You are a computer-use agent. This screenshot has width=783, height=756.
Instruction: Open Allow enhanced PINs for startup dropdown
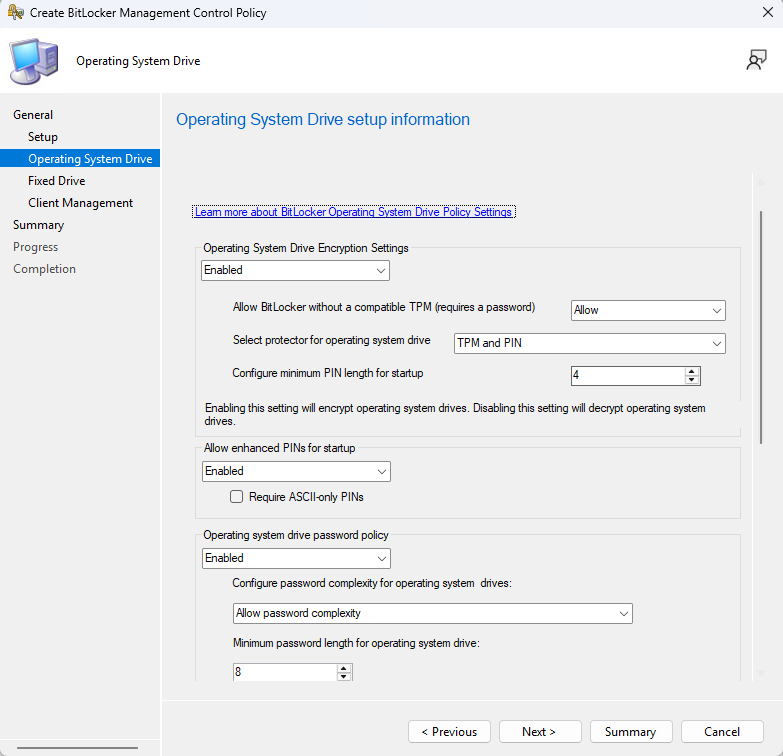click(296, 471)
